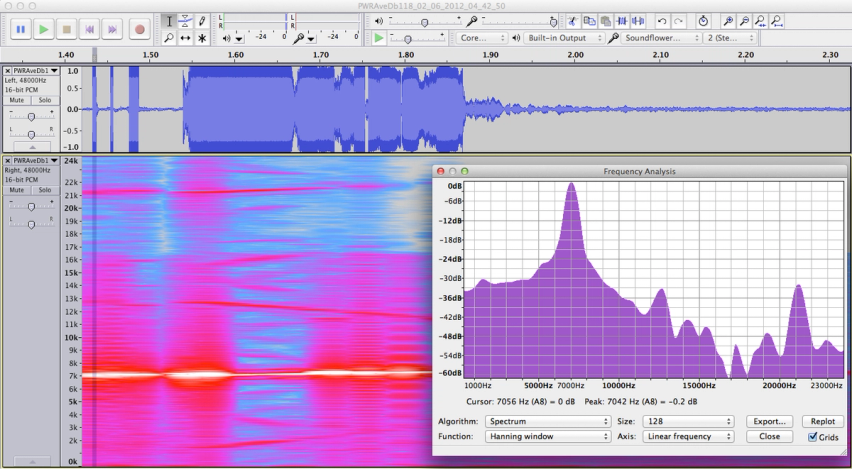
Task: Click the Replot button
Action: point(823,421)
